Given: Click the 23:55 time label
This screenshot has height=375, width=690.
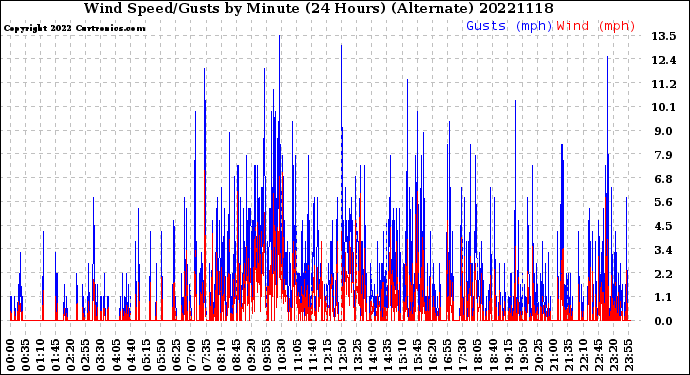Looking at the screenshot, I should 629,355.
